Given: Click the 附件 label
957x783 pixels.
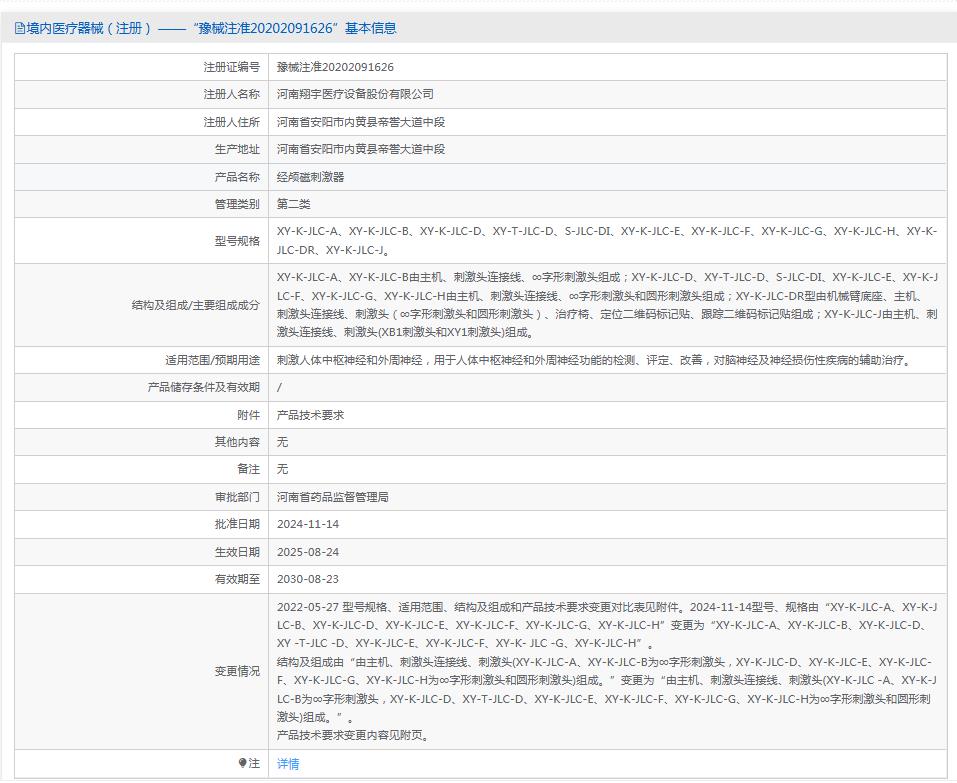Looking at the screenshot, I should (248, 415).
